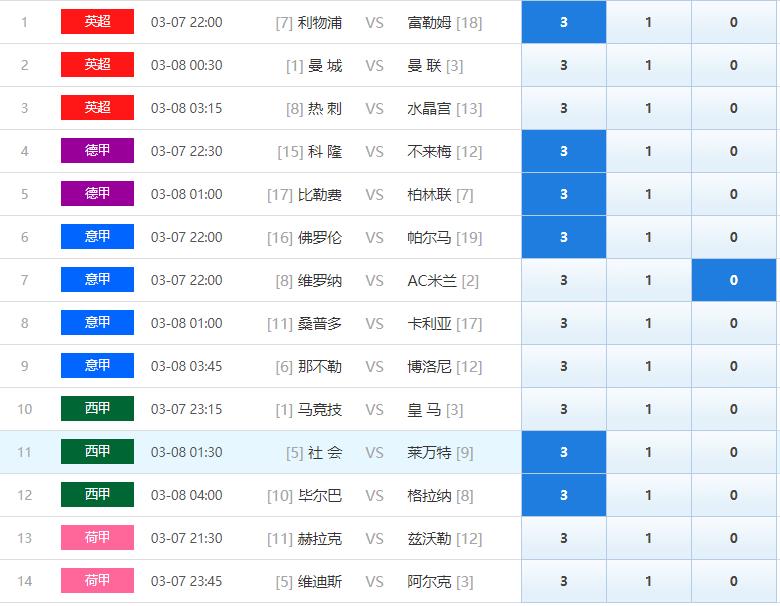Pick 0 for 赫拉克 vs 兹沃勒

click(734, 538)
